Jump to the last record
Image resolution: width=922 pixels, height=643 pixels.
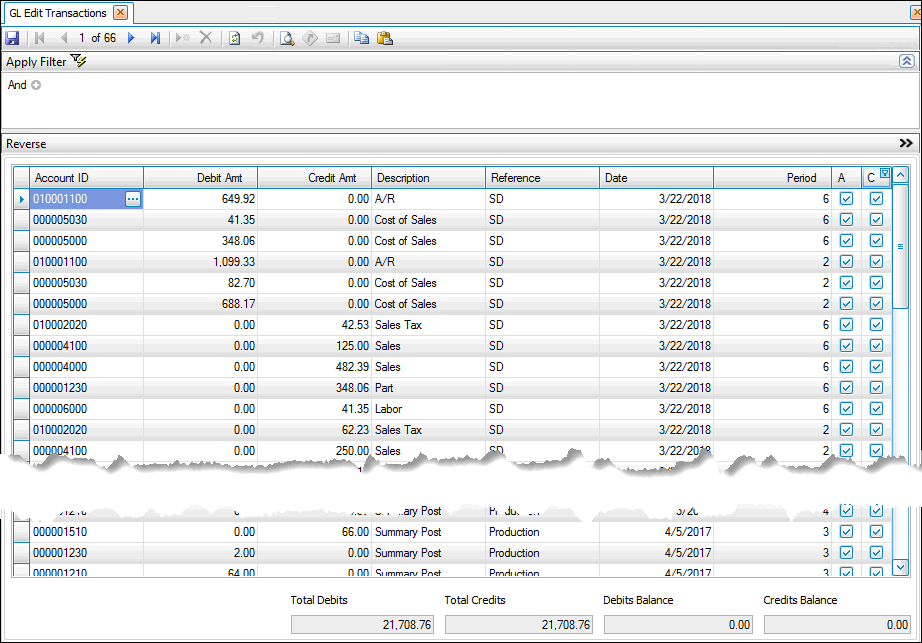[155, 38]
